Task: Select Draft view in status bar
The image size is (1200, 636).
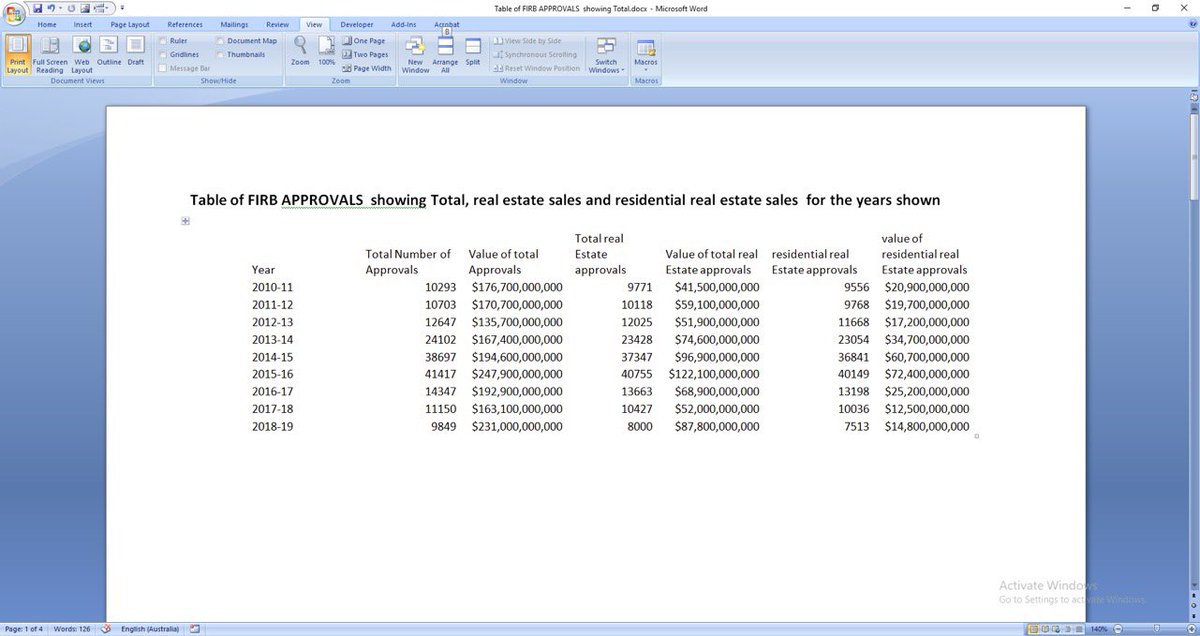Action: 1080,629
